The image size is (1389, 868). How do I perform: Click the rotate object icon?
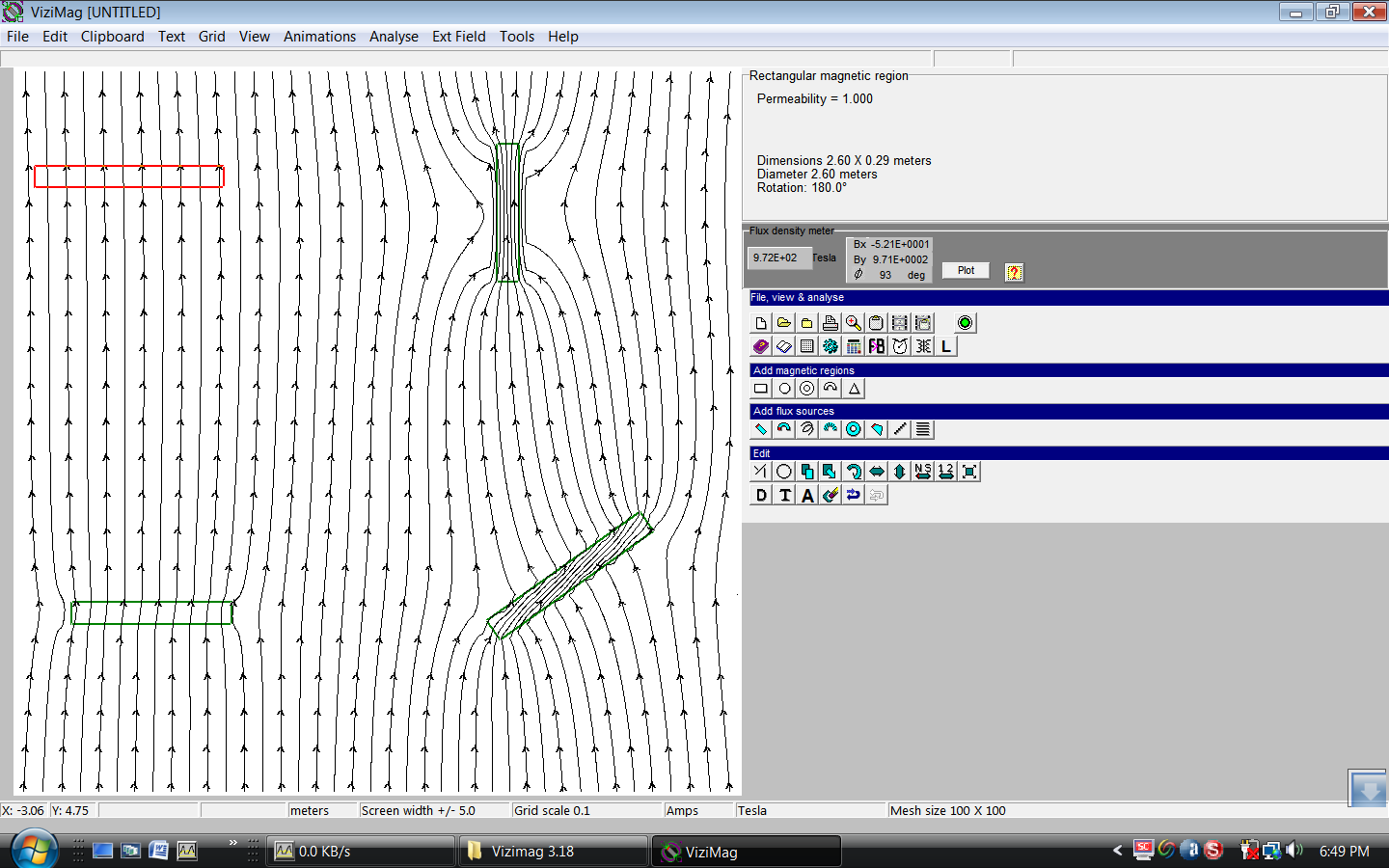click(x=854, y=472)
